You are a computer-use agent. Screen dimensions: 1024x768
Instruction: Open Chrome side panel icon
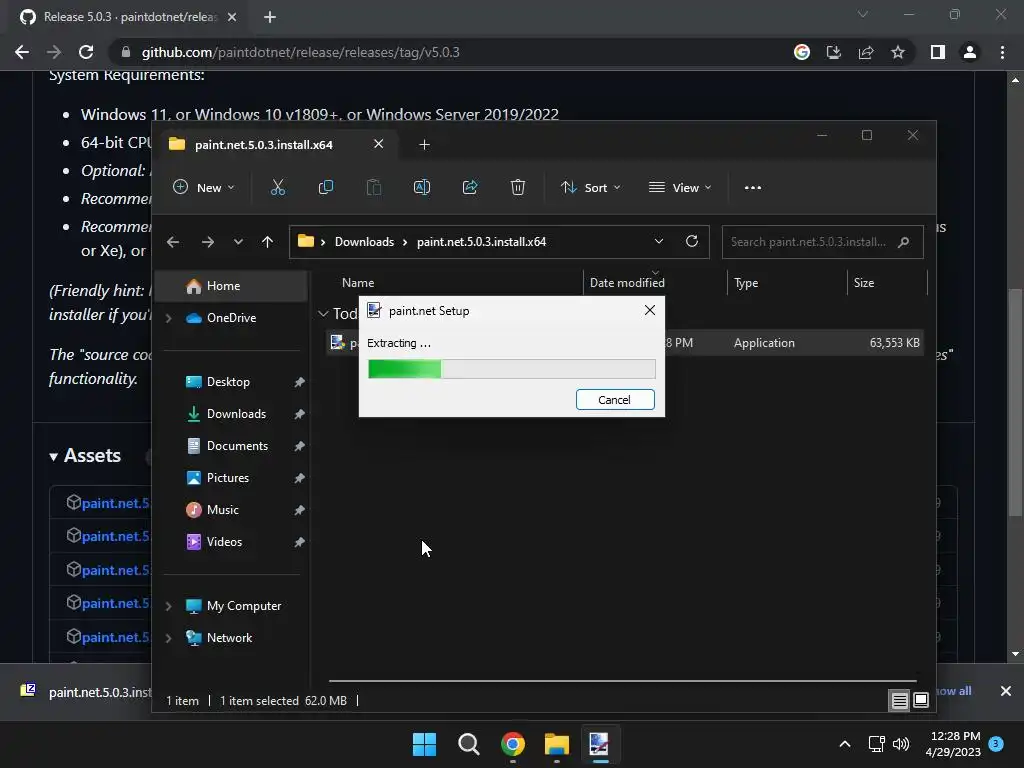(x=938, y=52)
